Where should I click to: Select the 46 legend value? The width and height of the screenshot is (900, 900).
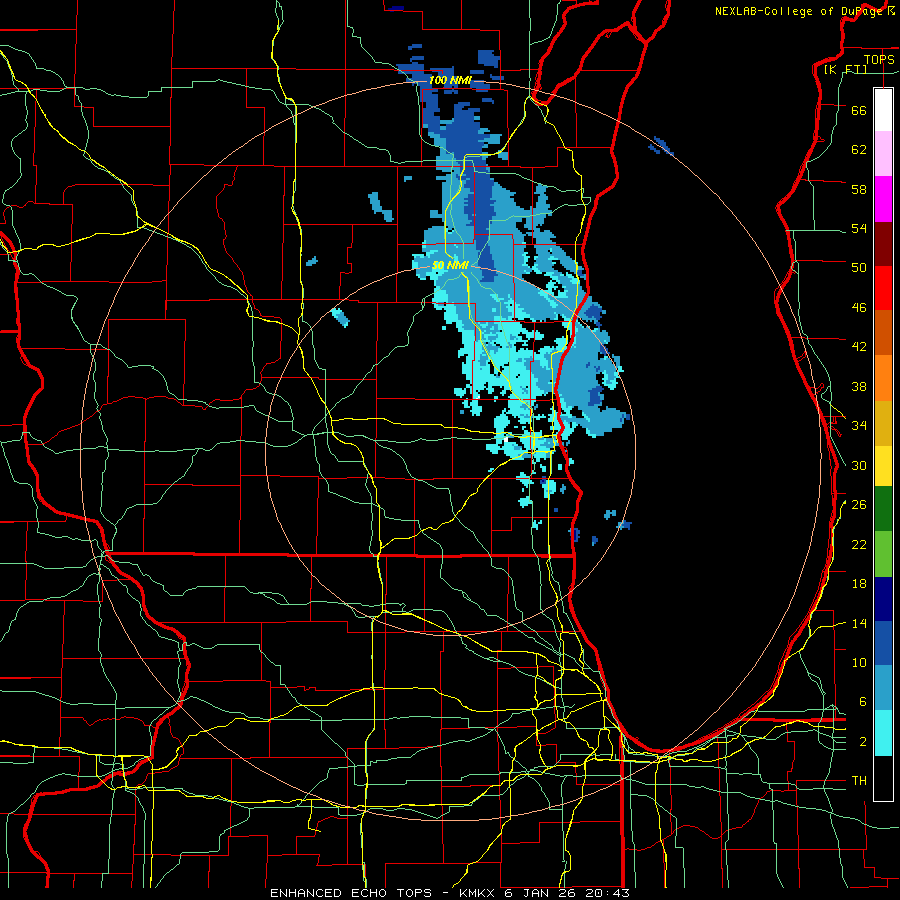click(859, 308)
